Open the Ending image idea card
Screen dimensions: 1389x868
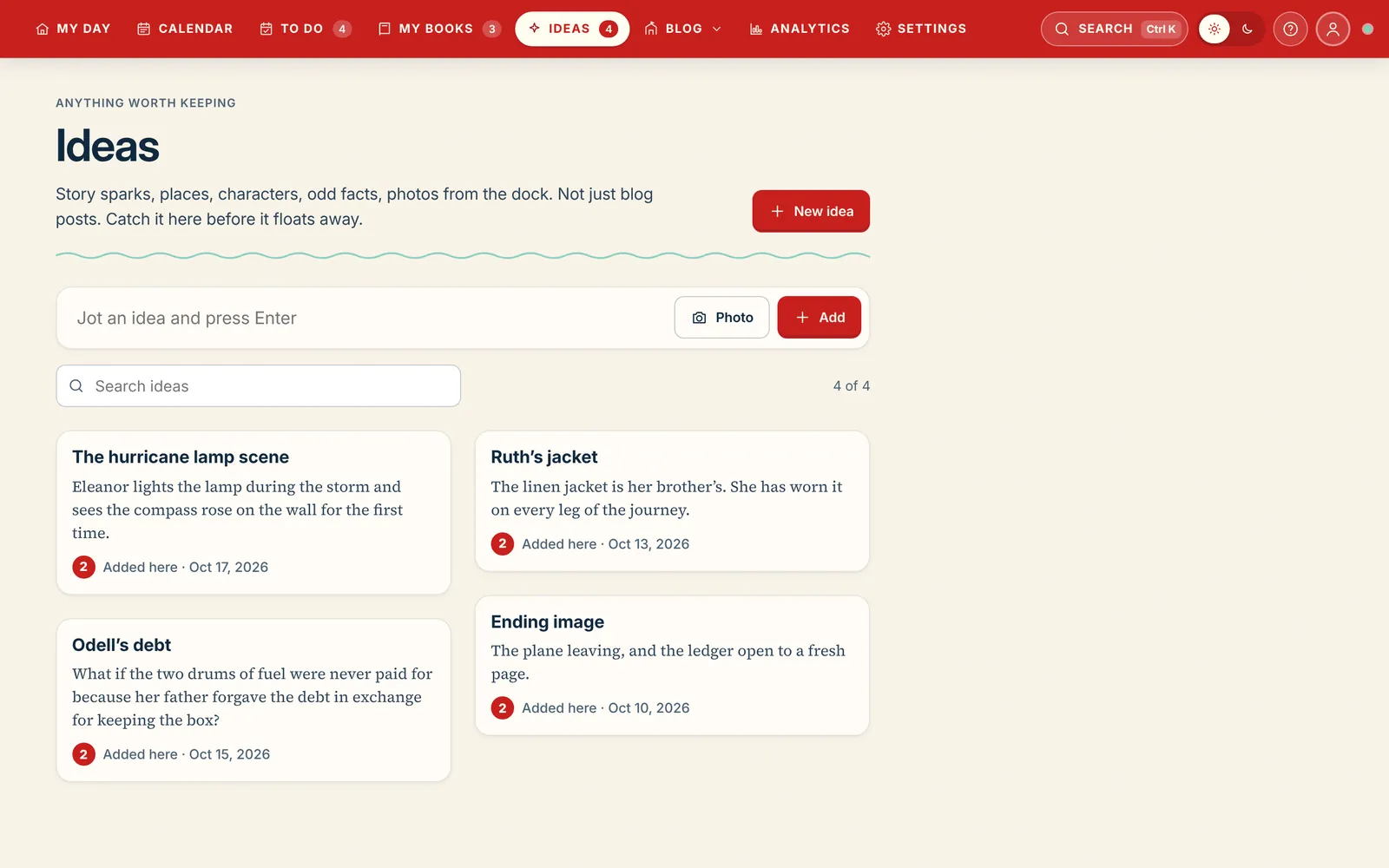[x=672, y=666]
